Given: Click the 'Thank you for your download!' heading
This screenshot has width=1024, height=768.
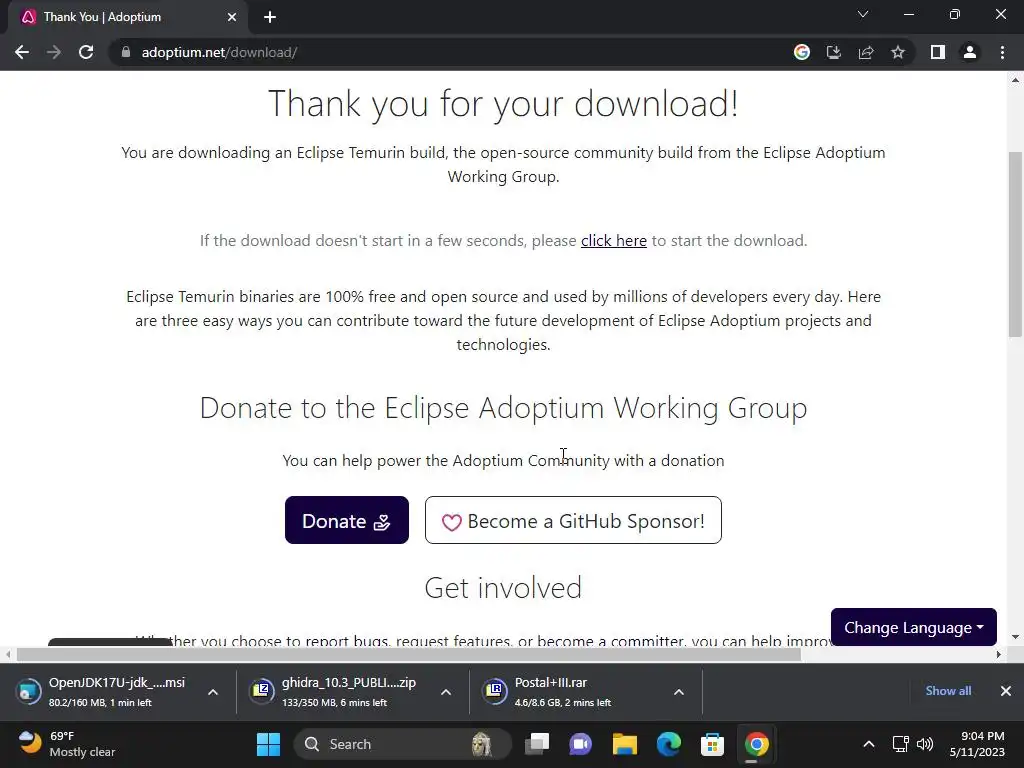Looking at the screenshot, I should [503, 103].
